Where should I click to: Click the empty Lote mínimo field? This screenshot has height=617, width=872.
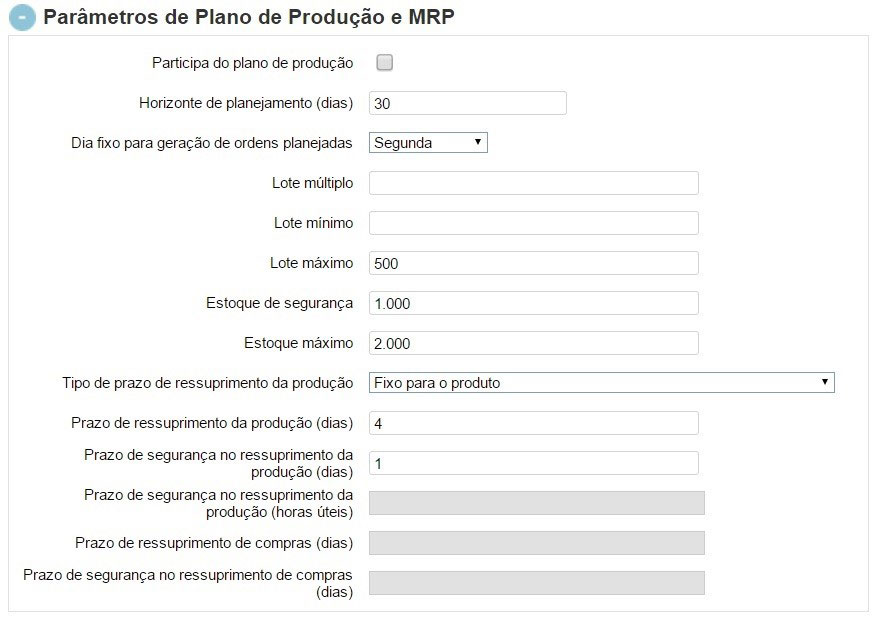pyautogui.click(x=534, y=222)
